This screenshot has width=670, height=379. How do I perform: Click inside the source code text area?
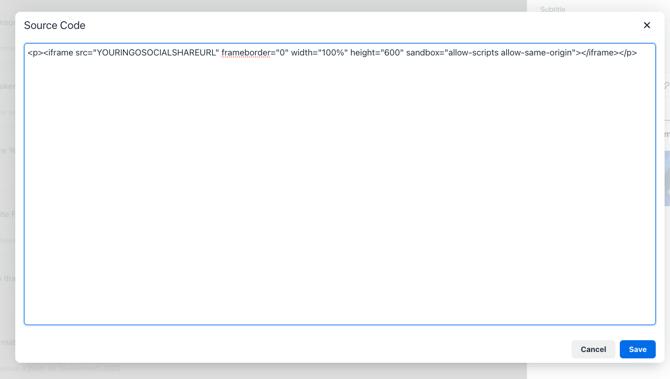(x=340, y=184)
